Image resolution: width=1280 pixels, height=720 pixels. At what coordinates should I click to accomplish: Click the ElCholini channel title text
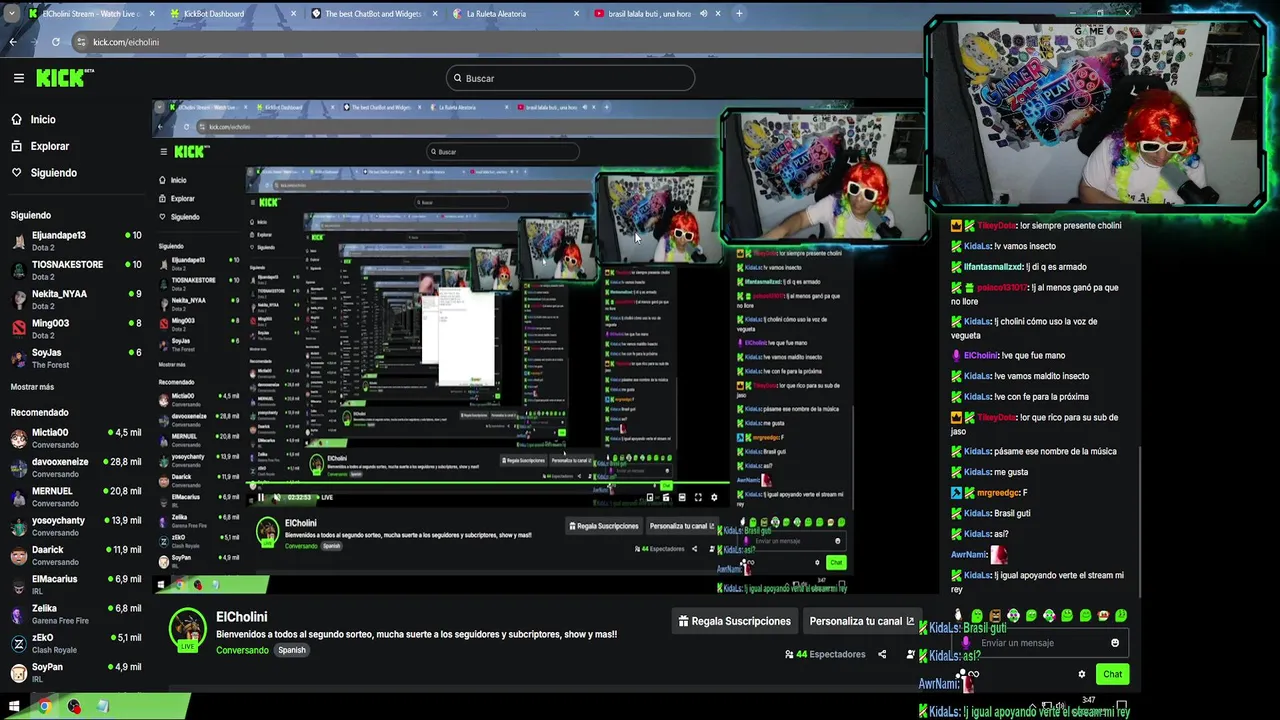241,617
